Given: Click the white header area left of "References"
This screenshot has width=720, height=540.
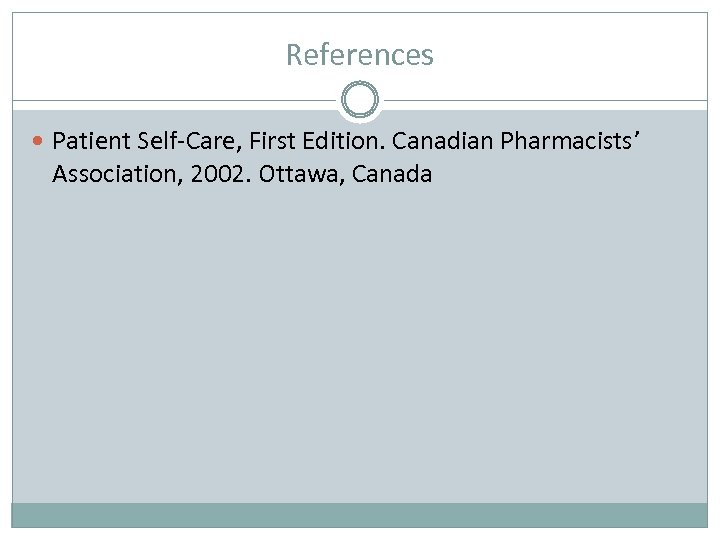Looking at the screenshot, I should click(140, 54).
